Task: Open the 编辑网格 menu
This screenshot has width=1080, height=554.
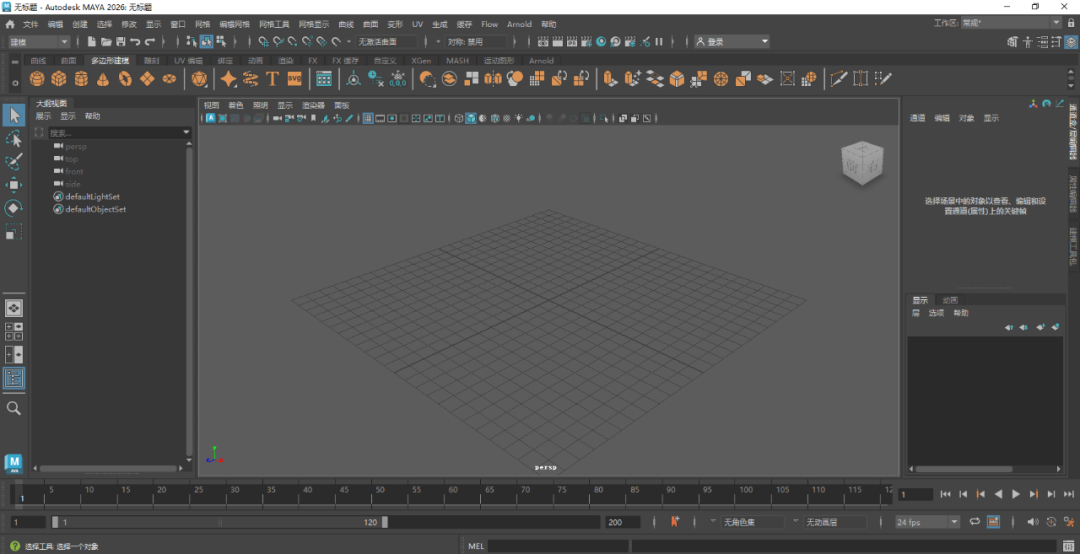Action: tap(234, 23)
